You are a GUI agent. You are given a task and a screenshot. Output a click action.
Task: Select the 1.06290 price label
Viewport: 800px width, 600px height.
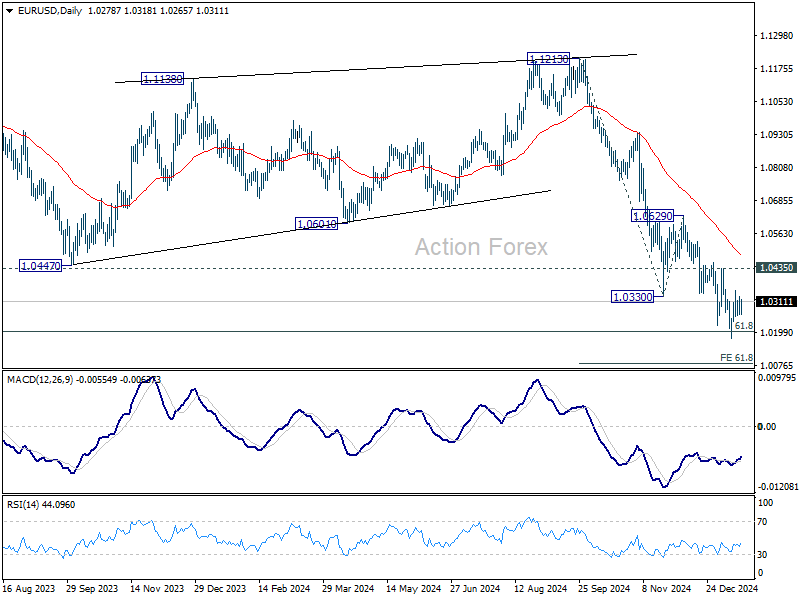[x=653, y=216]
